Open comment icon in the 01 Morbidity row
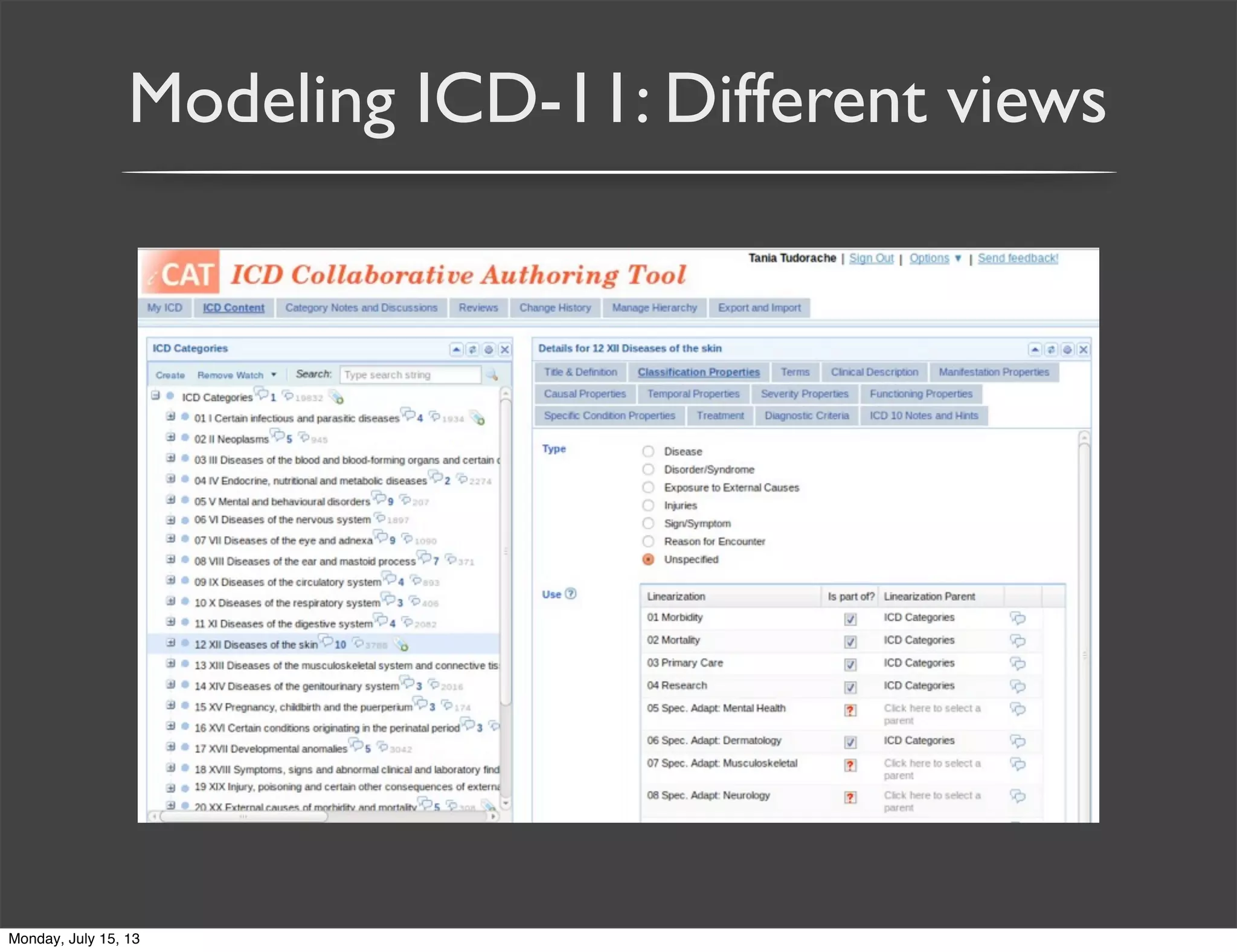Viewport: 1237px width, 952px height. click(x=1018, y=618)
